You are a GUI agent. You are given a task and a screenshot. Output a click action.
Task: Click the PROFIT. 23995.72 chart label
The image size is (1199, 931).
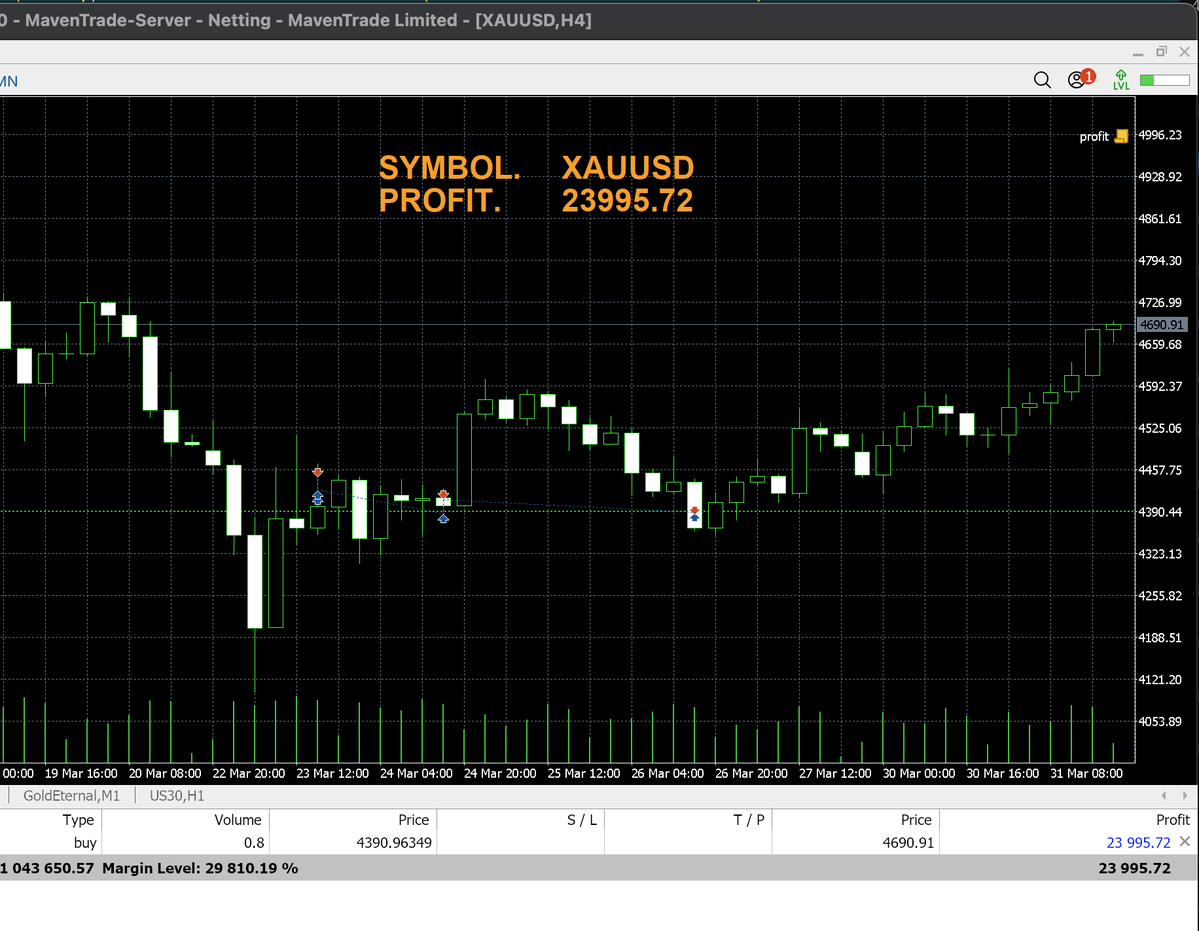point(536,200)
